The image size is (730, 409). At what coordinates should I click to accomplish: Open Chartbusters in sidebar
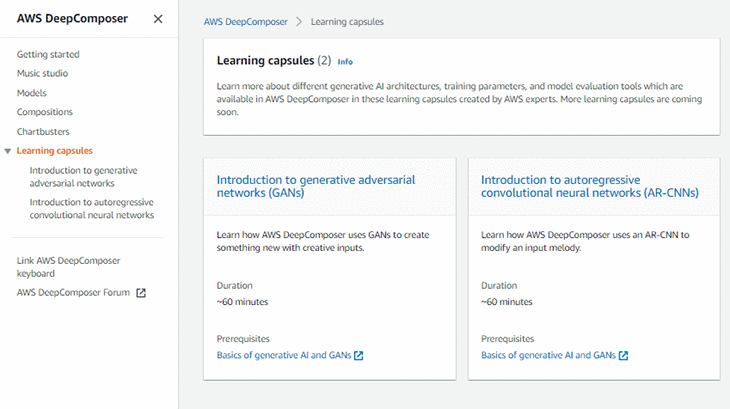[x=43, y=132]
